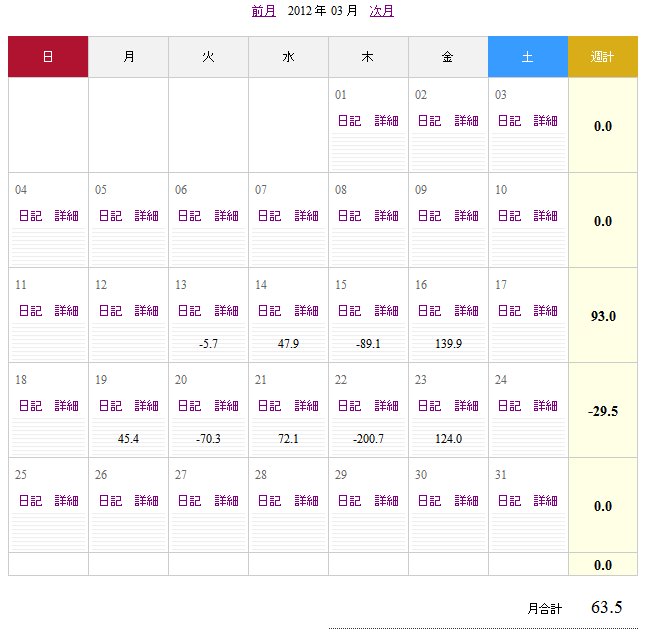This screenshot has height=634, width=646.
Task: Click the gold 週計 weekly total header
Action: (603, 57)
